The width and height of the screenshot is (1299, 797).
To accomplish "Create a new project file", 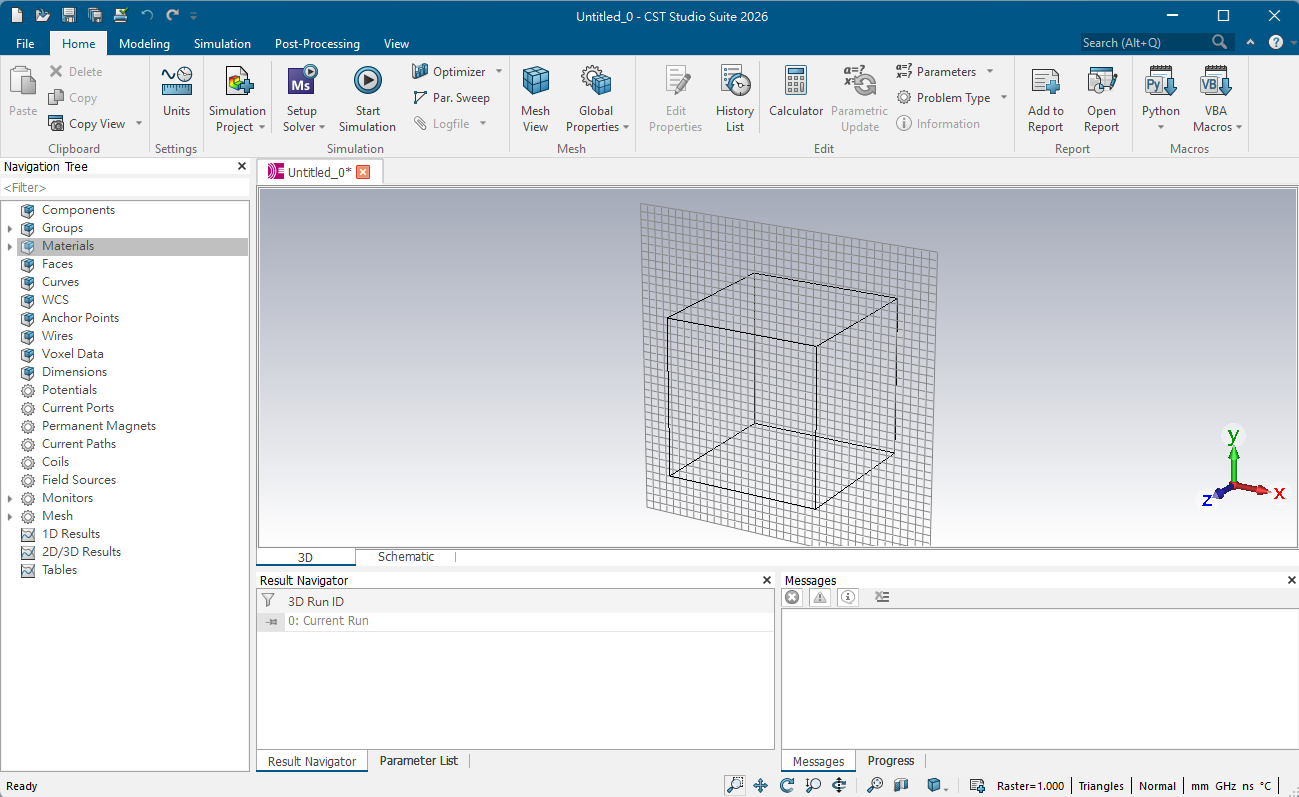I will (x=17, y=15).
